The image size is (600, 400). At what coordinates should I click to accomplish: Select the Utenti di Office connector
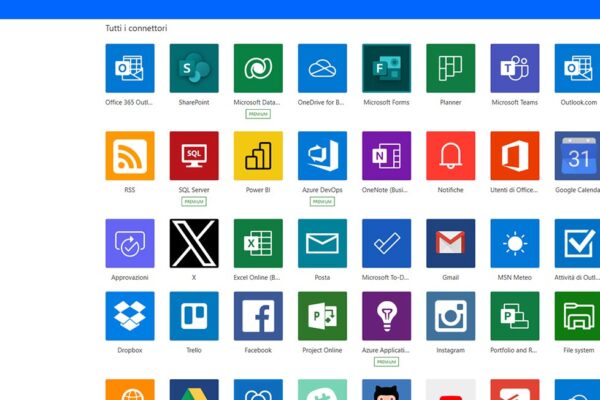515,156
